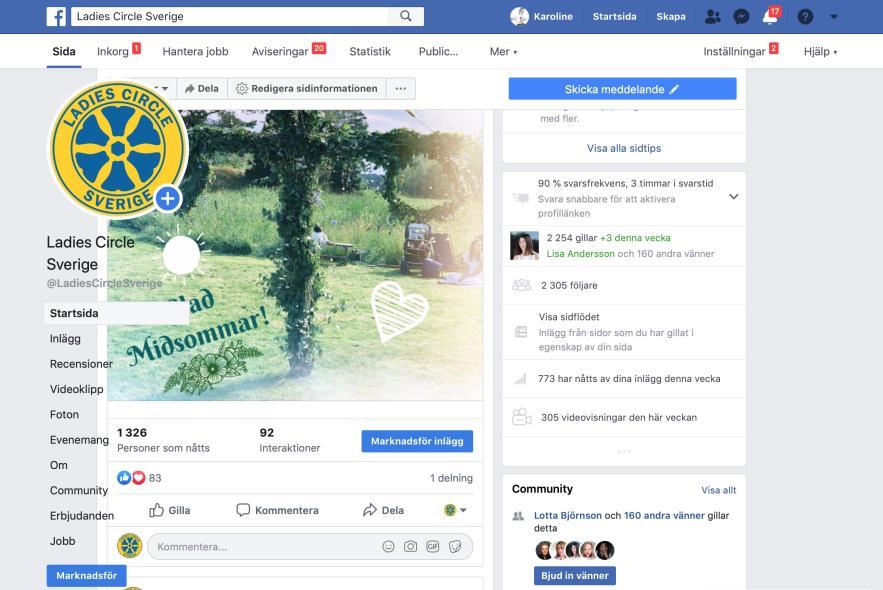The image size is (883, 590).
Task: Select Startsida in left sidebar
Action: pyautogui.click(x=117, y=313)
